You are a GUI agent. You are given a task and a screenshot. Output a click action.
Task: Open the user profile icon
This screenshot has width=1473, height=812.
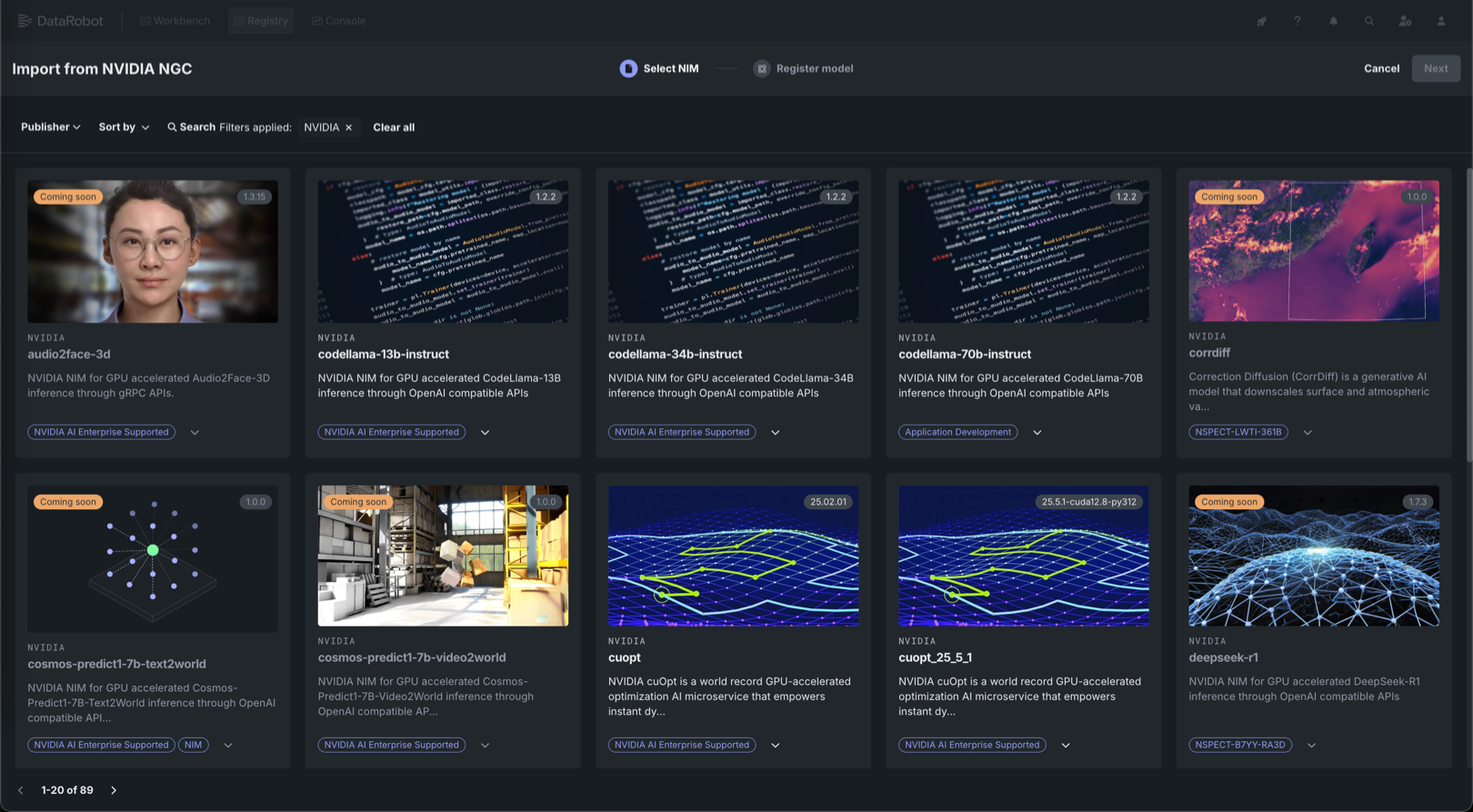tap(1440, 21)
